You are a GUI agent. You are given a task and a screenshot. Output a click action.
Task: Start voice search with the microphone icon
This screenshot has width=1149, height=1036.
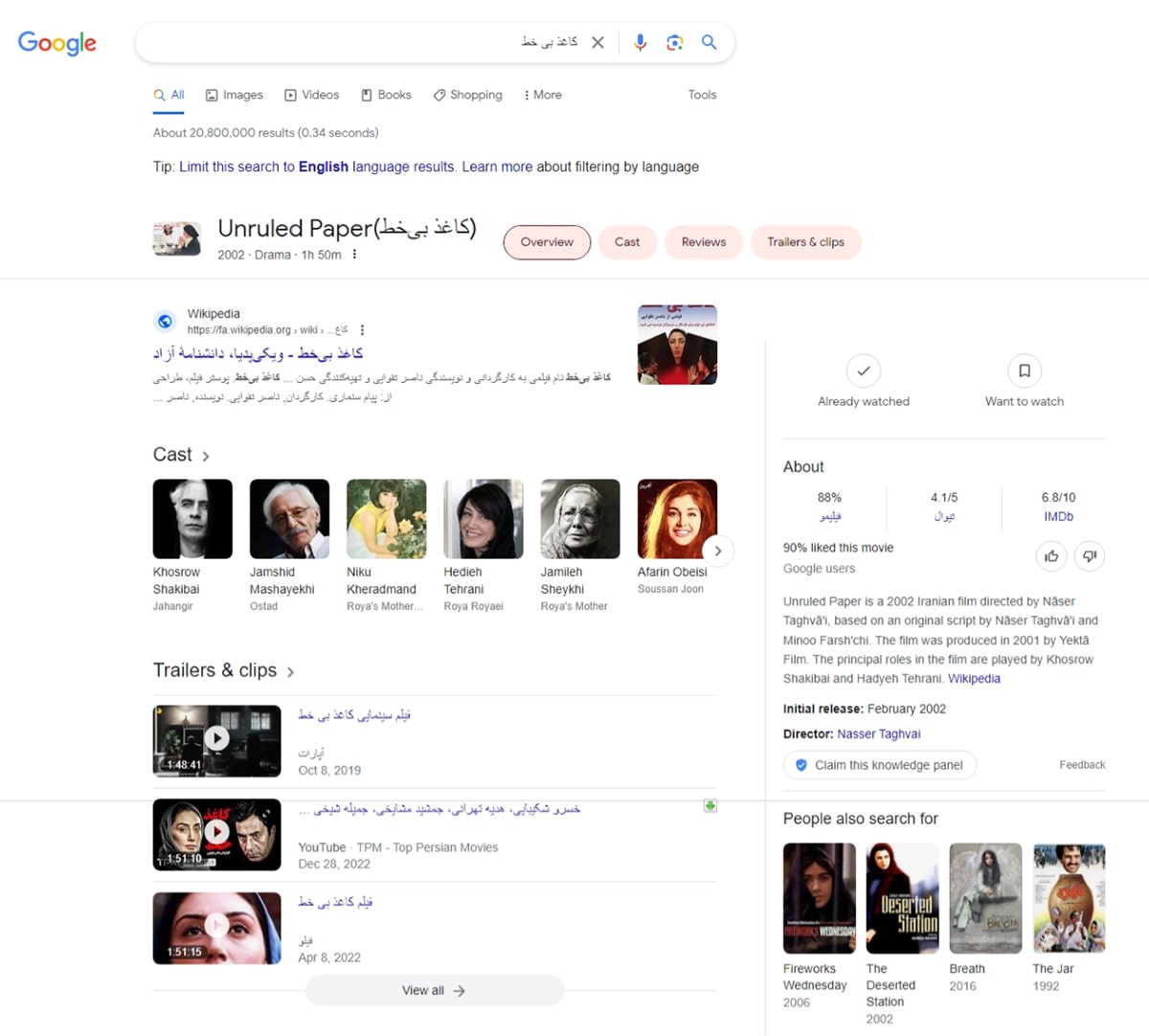[641, 42]
